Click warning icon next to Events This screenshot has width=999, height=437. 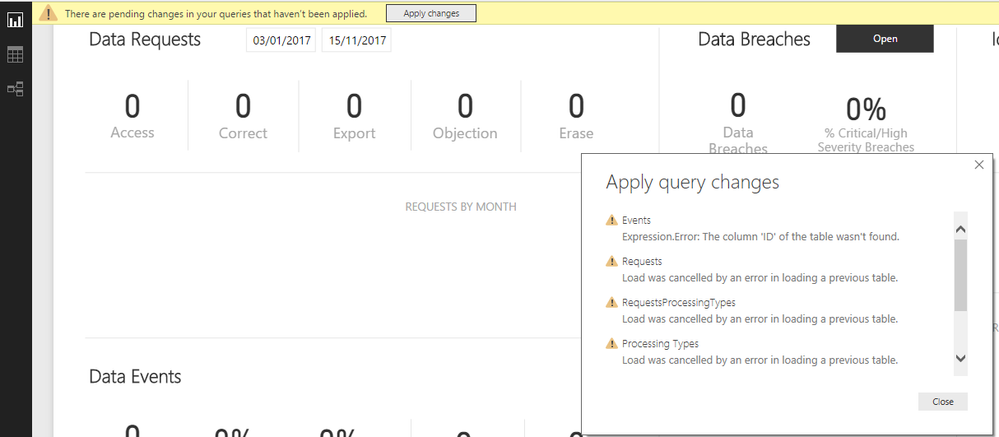tap(612, 220)
